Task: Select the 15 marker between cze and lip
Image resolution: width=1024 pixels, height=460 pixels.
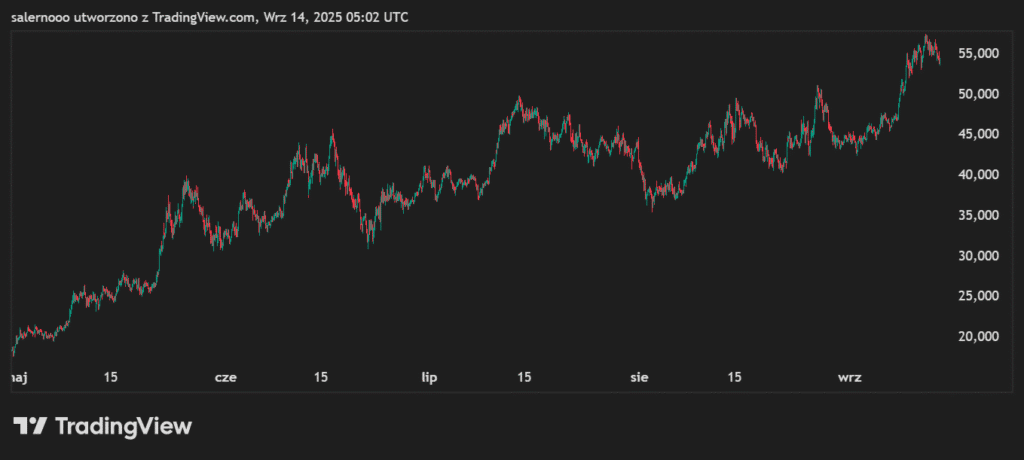Action: coord(320,377)
